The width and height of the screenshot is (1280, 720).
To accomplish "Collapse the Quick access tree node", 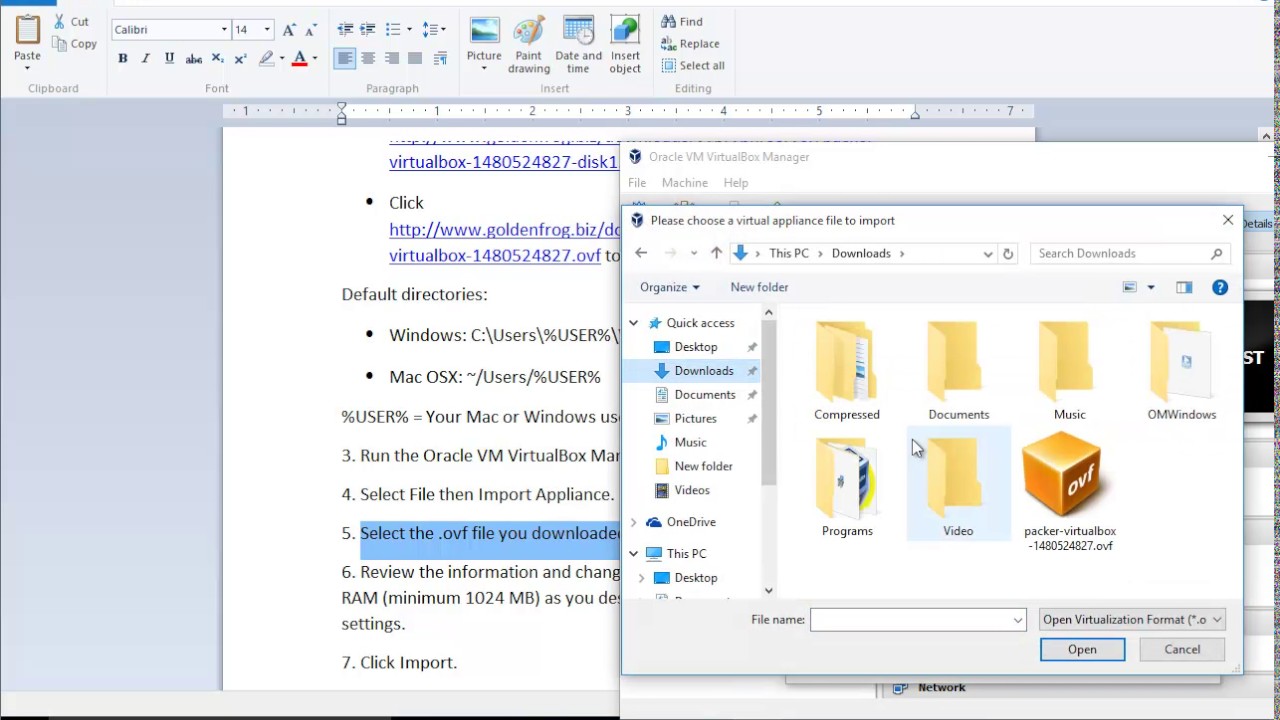I will pos(633,323).
